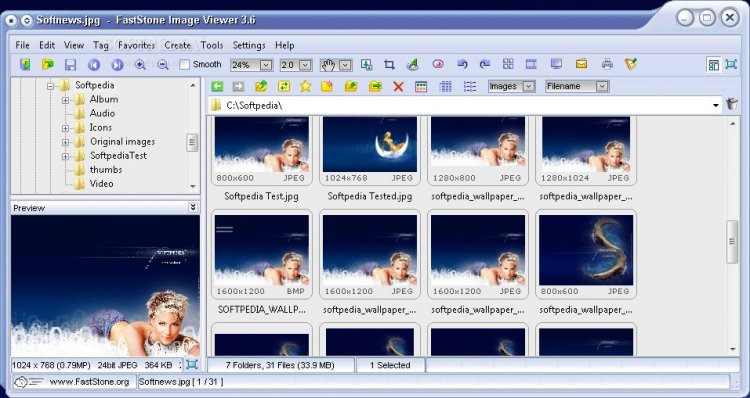750x398 pixels.
Task: Expand the SoftpediaTest folder
Action: [66, 156]
